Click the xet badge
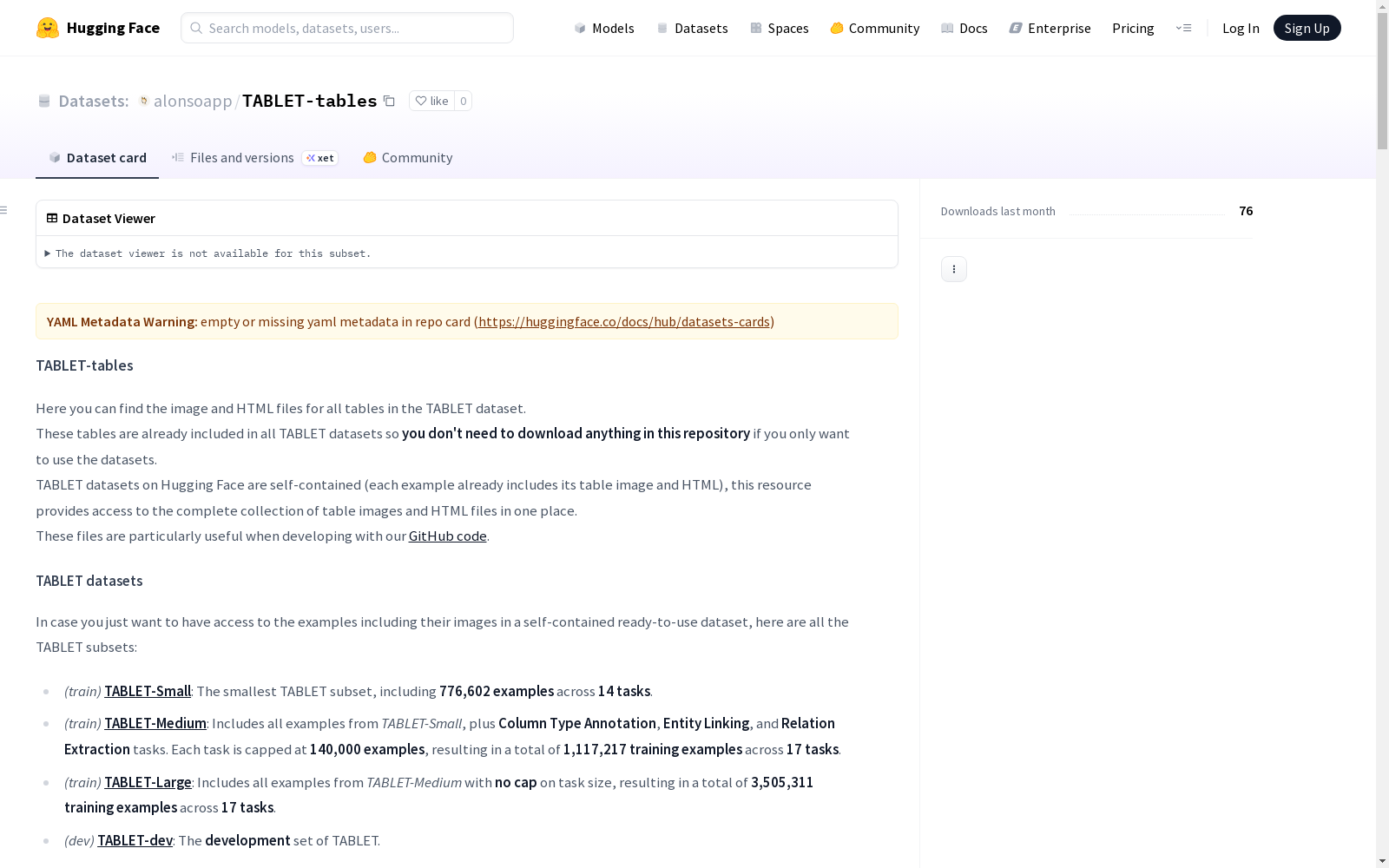 point(319,158)
